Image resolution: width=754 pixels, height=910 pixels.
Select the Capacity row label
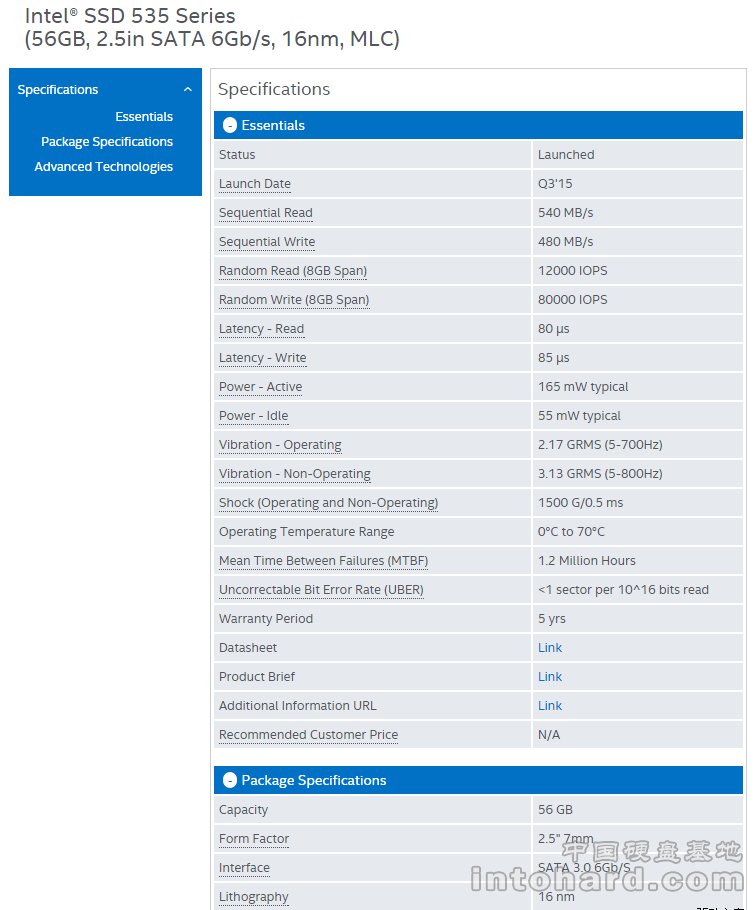click(x=243, y=810)
